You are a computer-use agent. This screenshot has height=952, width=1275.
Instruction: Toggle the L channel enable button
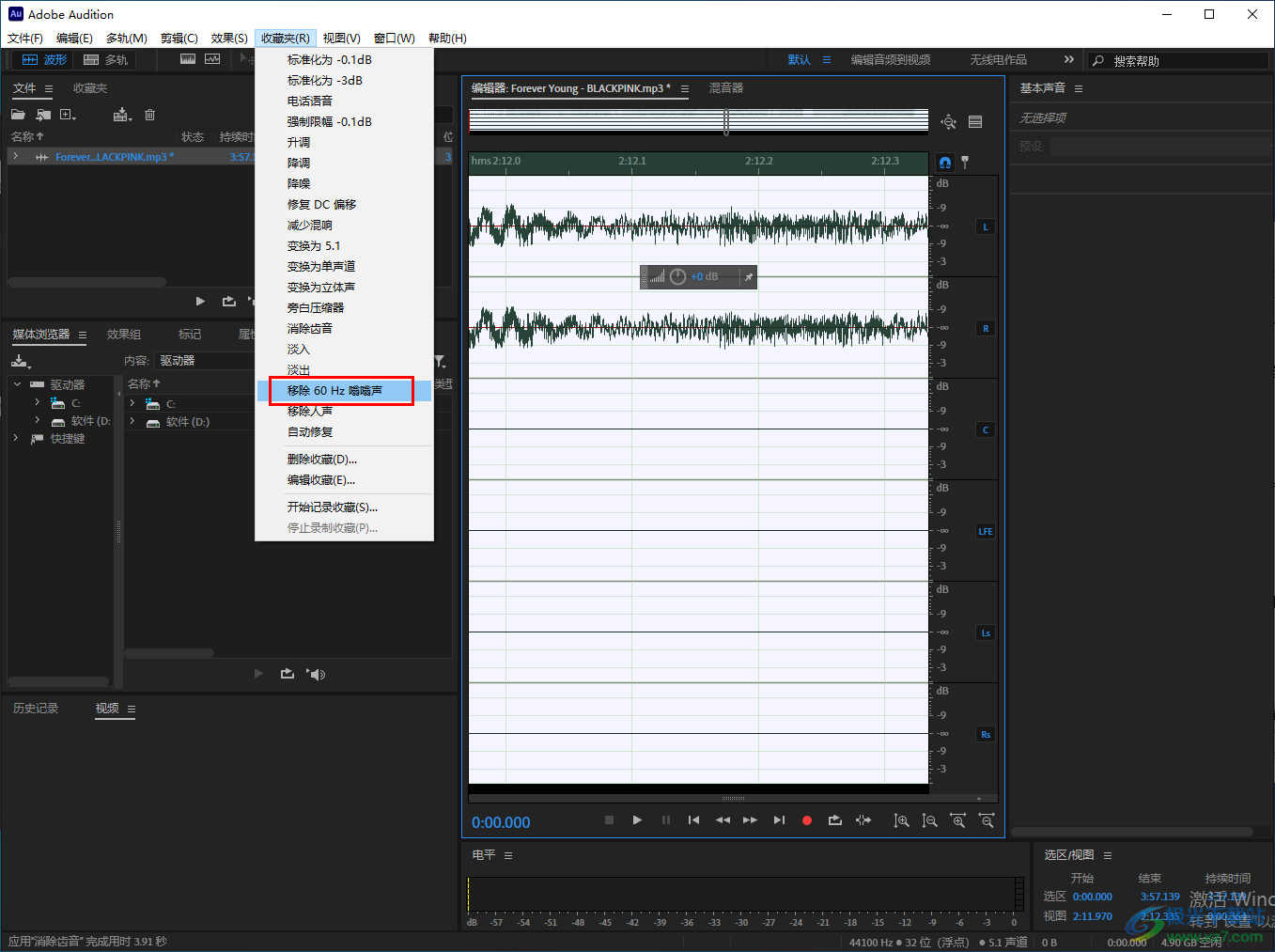click(985, 226)
